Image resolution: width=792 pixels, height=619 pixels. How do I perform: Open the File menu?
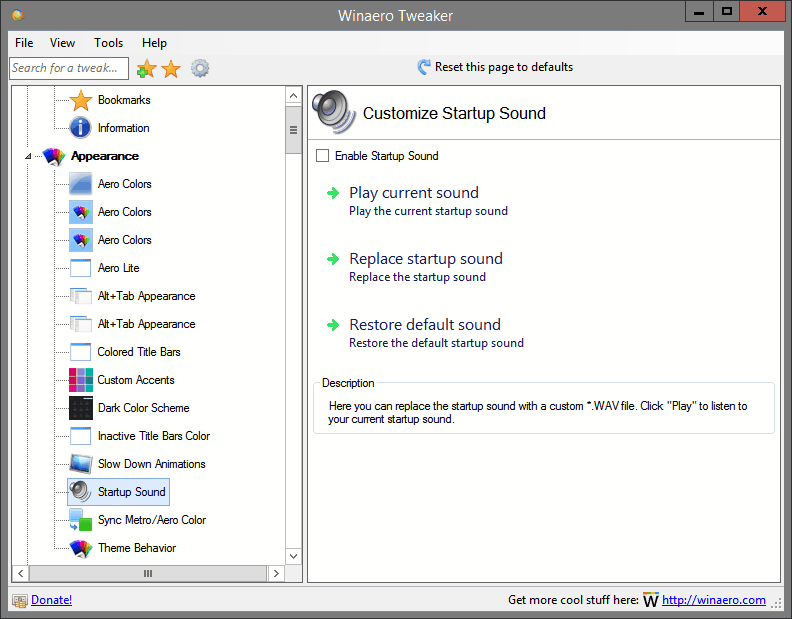point(24,43)
